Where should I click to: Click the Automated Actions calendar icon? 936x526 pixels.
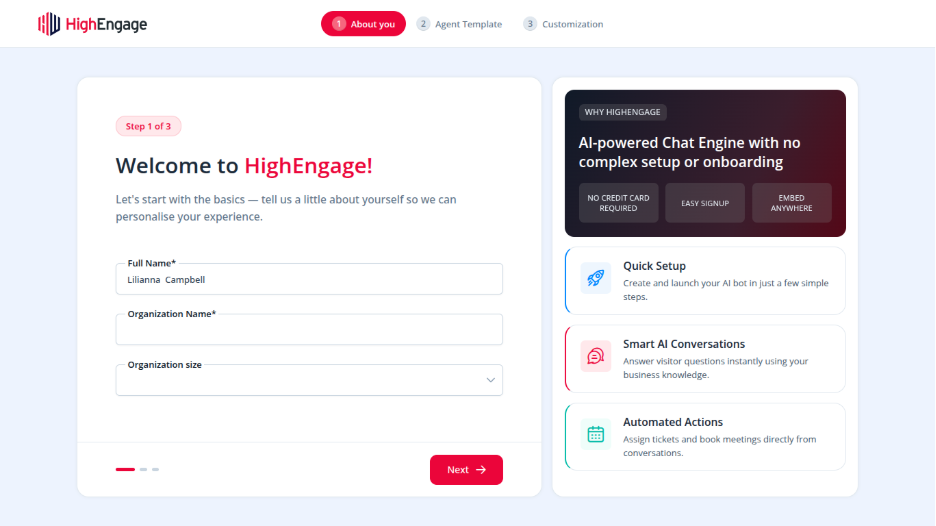point(595,435)
